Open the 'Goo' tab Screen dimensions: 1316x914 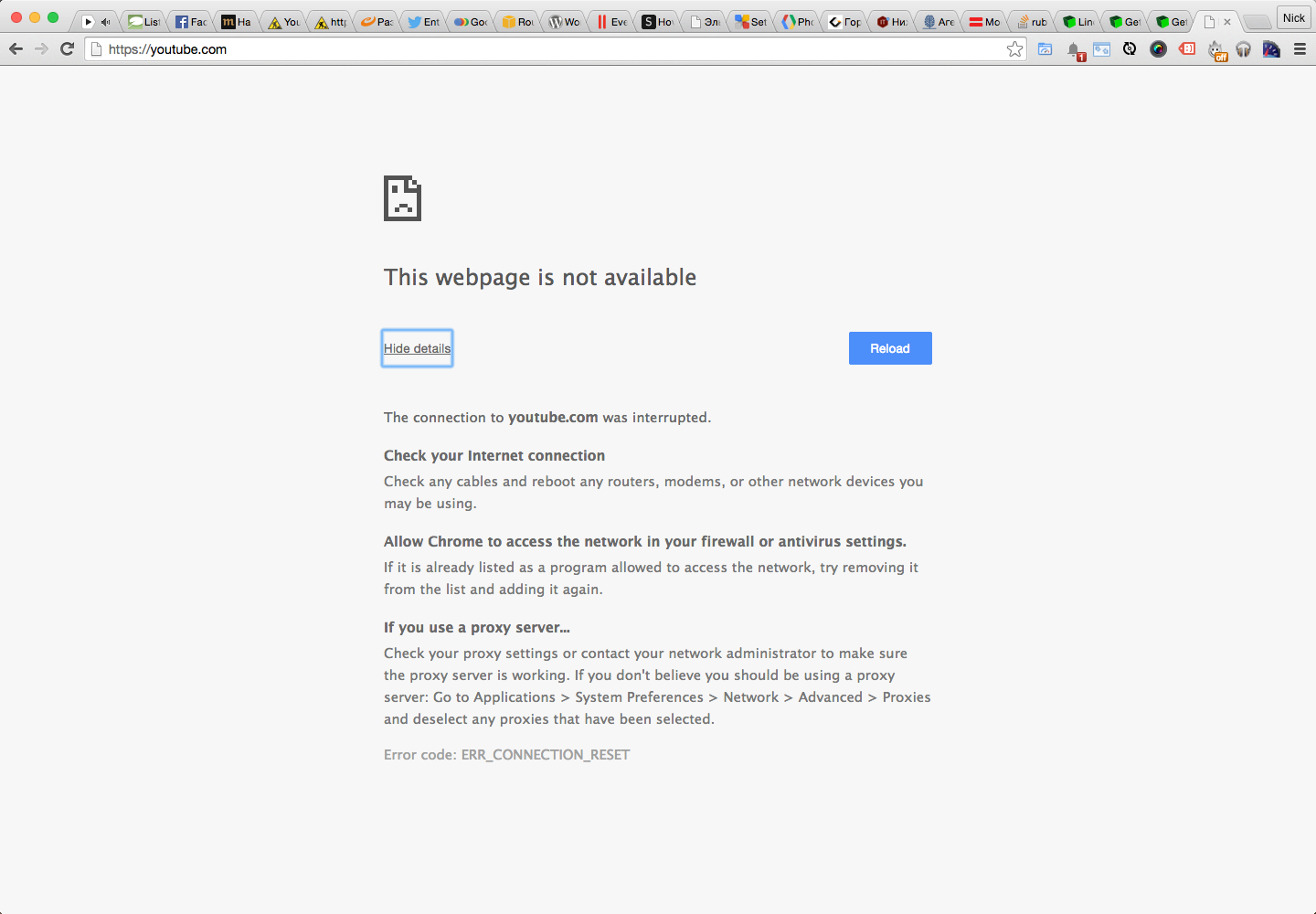pos(470,22)
